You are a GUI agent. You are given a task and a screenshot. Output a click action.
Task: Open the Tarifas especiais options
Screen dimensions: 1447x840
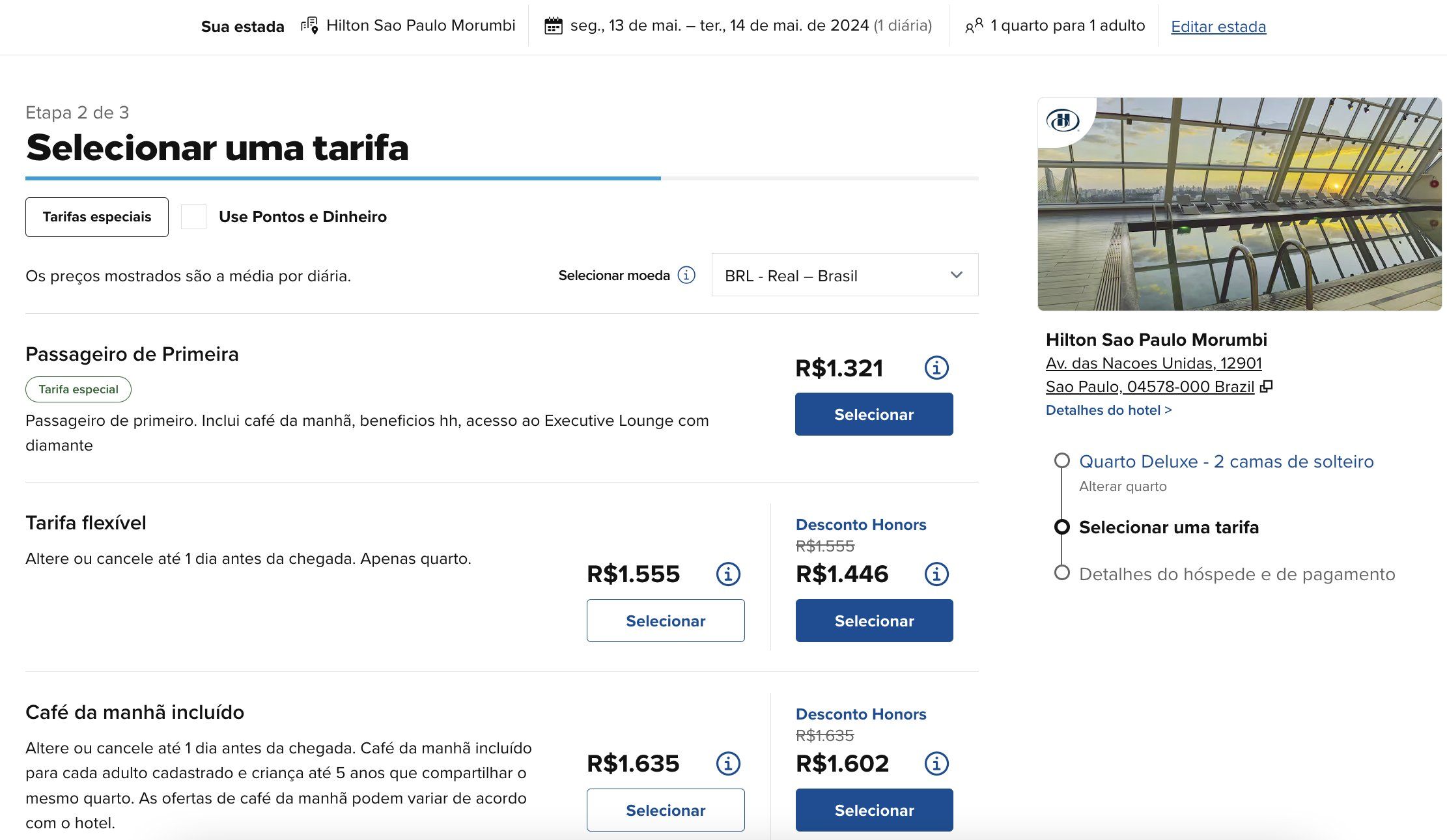pyautogui.click(x=97, y=217)
